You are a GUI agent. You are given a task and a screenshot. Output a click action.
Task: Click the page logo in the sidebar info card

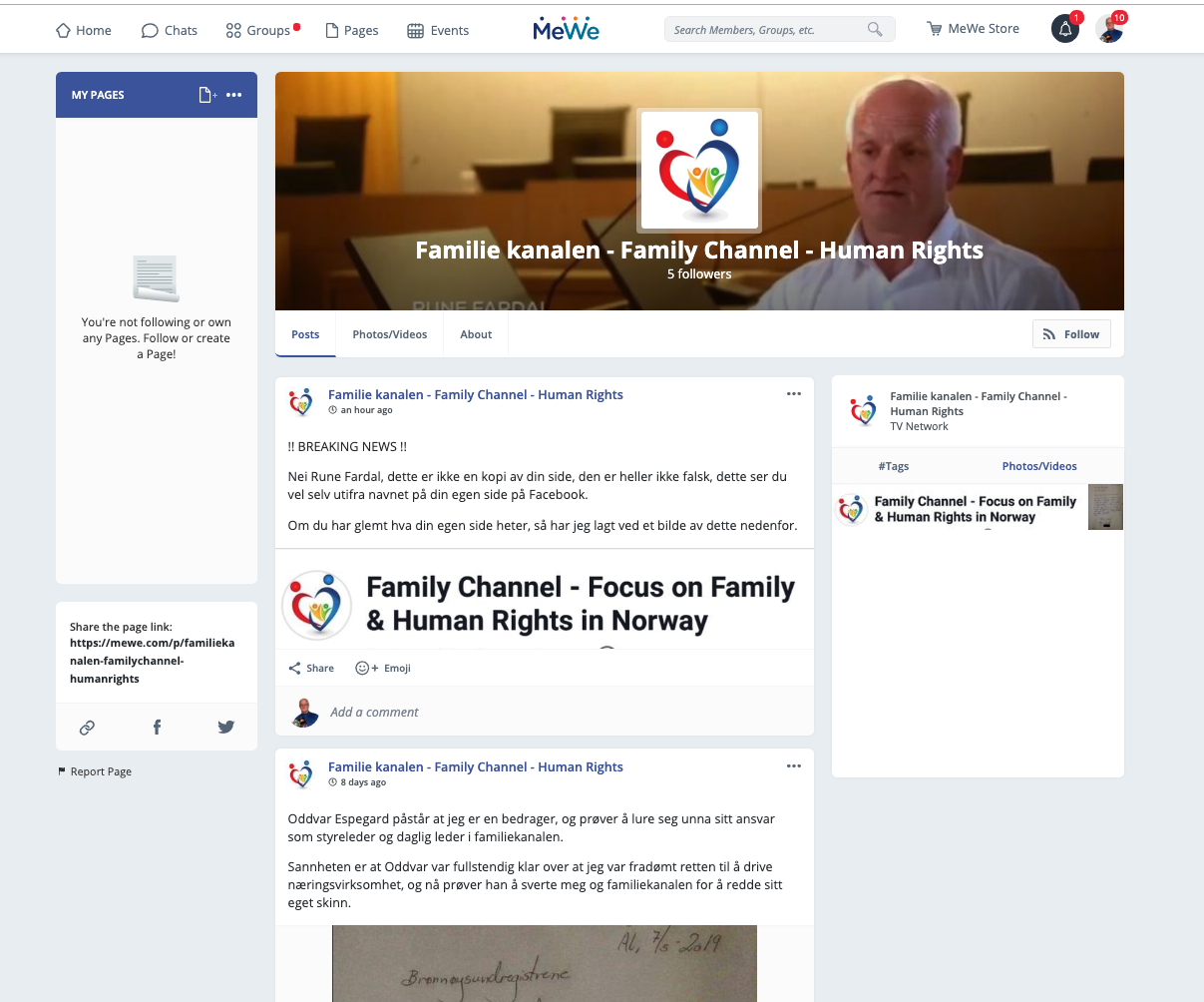coord(864,411)
